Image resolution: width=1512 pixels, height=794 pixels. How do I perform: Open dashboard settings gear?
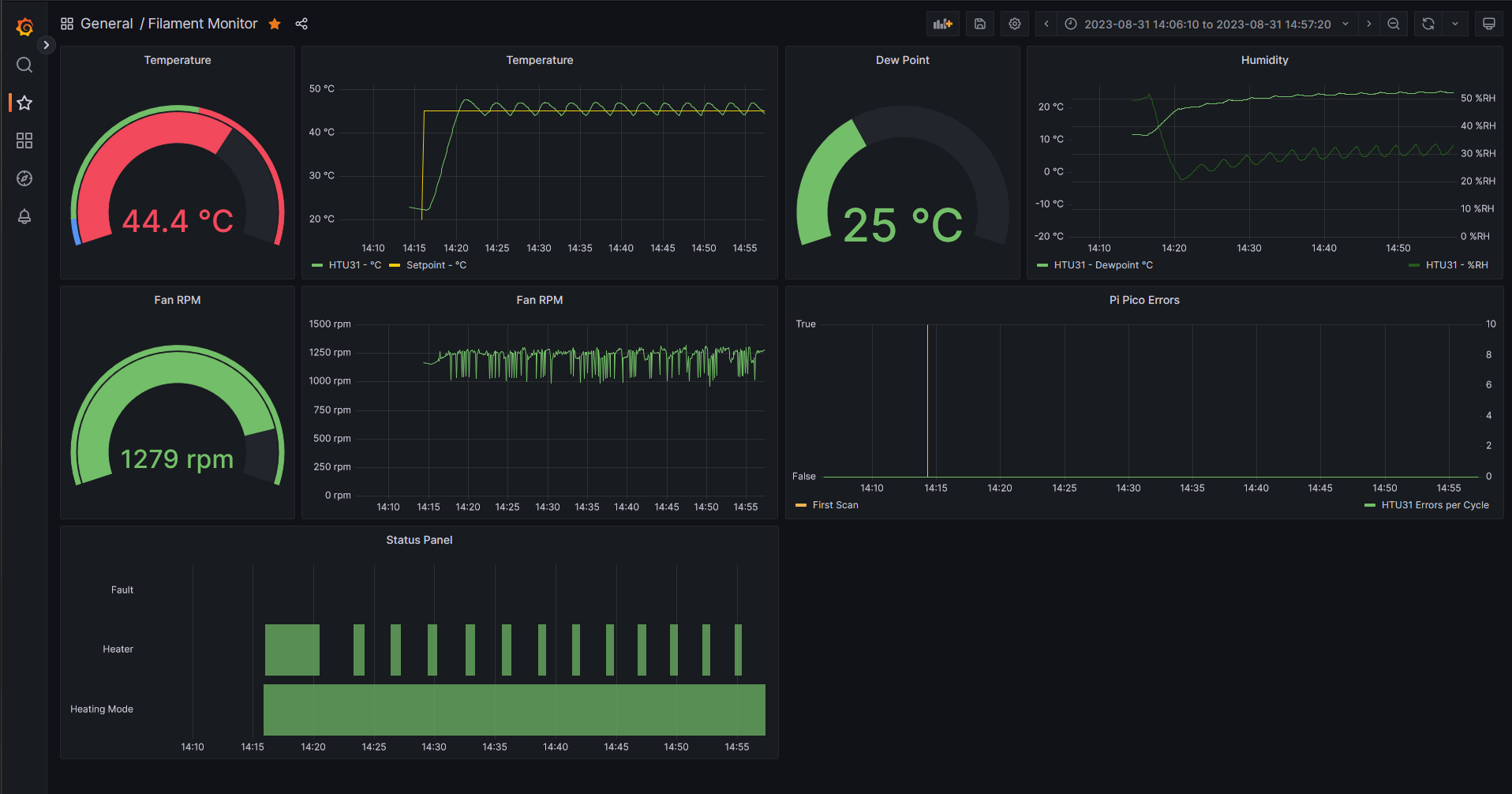pyautogui.click(x=1015, y=24)
